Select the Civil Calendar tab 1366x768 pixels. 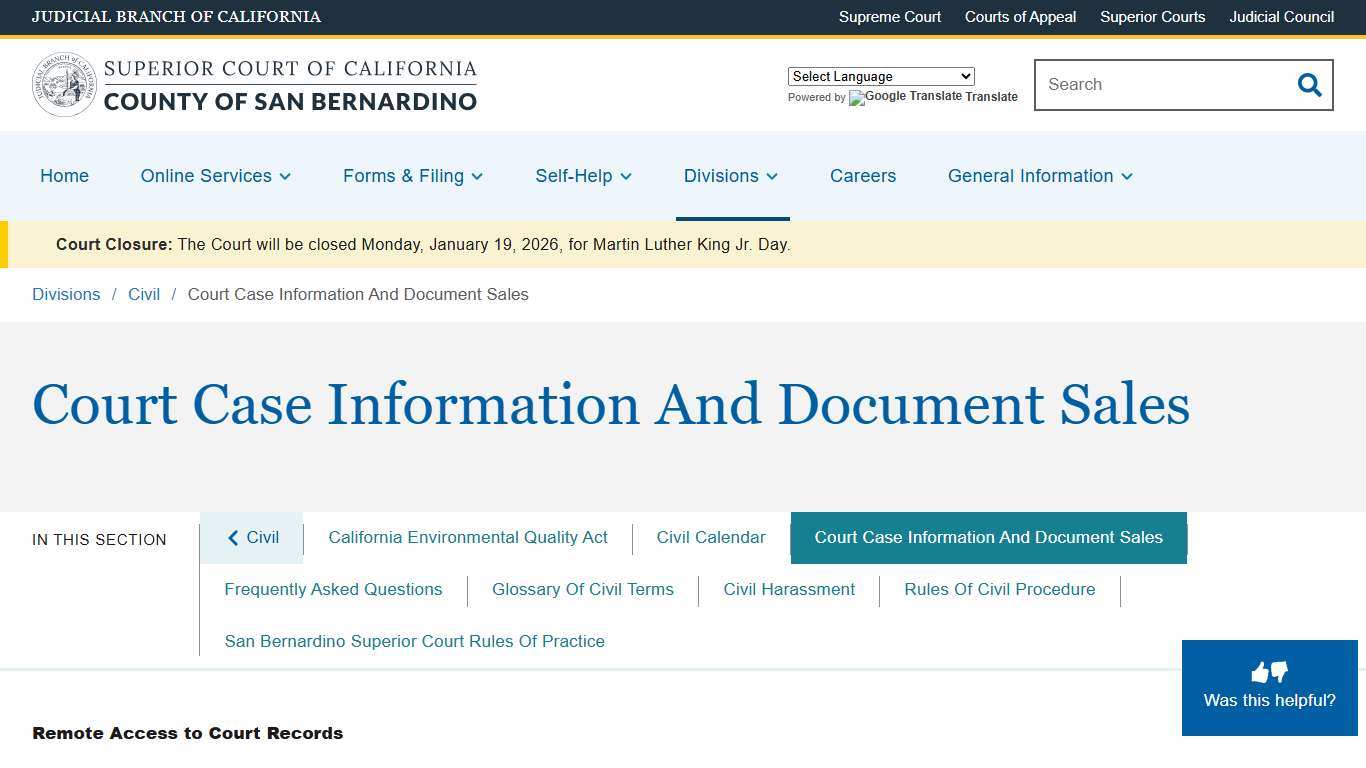pyautogui.click(x=711, y=537)
